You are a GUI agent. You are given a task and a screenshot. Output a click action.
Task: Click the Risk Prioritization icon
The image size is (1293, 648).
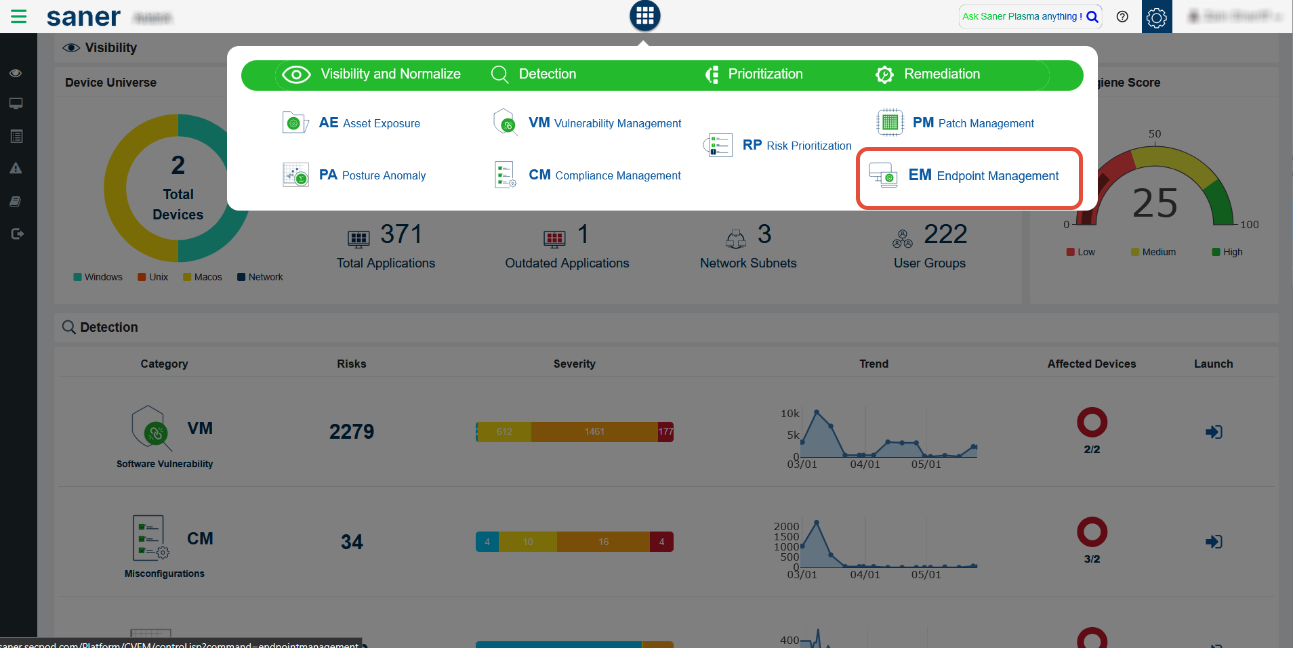click(718, 145)
